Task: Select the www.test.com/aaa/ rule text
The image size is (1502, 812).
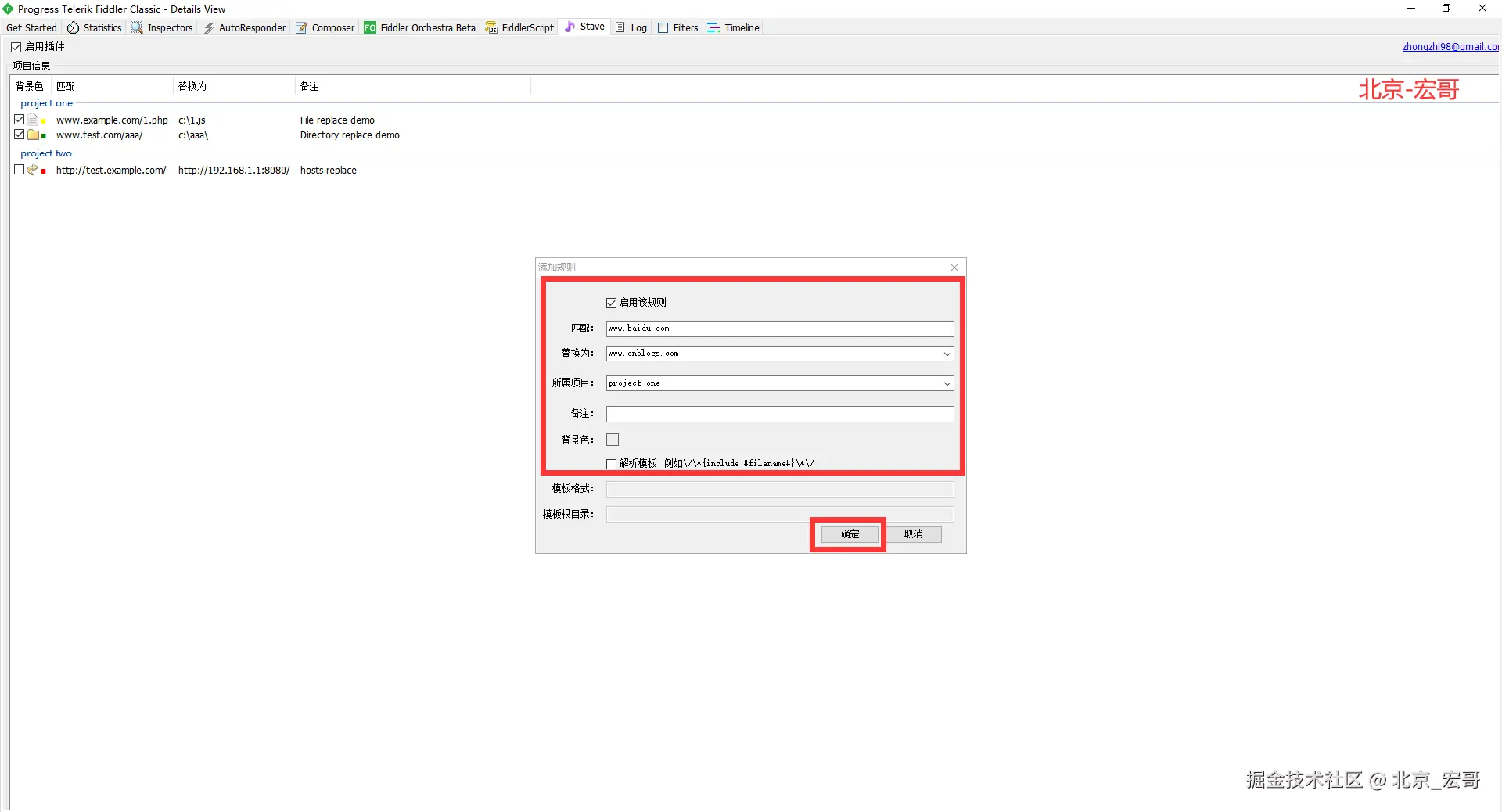Action: (x=99, y=135)
